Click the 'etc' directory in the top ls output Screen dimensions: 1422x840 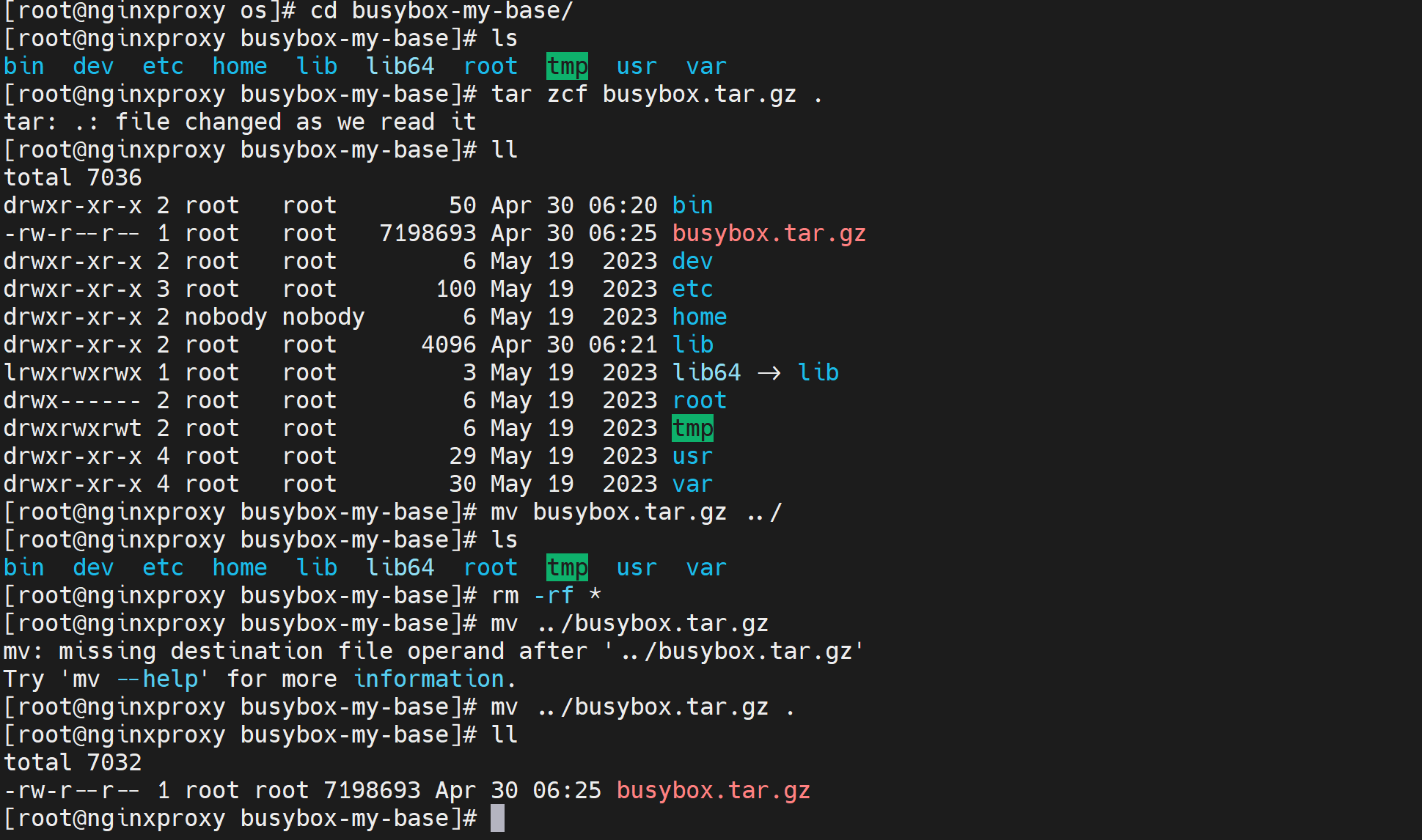163,66
